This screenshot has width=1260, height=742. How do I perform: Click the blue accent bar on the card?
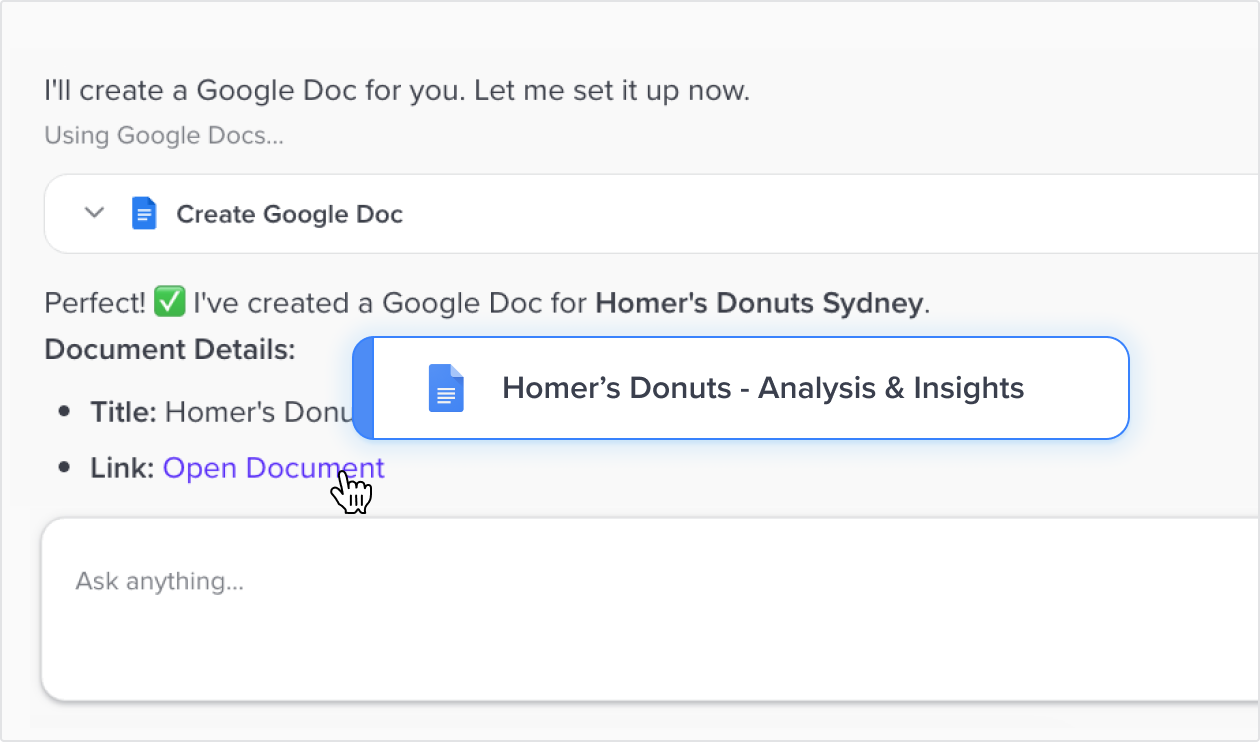[362, 388]
